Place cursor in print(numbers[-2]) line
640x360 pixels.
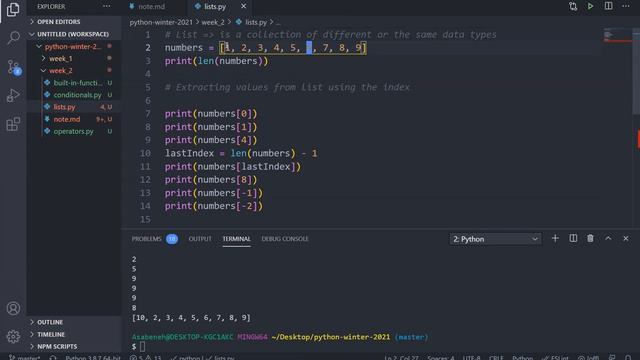(x=214, y=206)
